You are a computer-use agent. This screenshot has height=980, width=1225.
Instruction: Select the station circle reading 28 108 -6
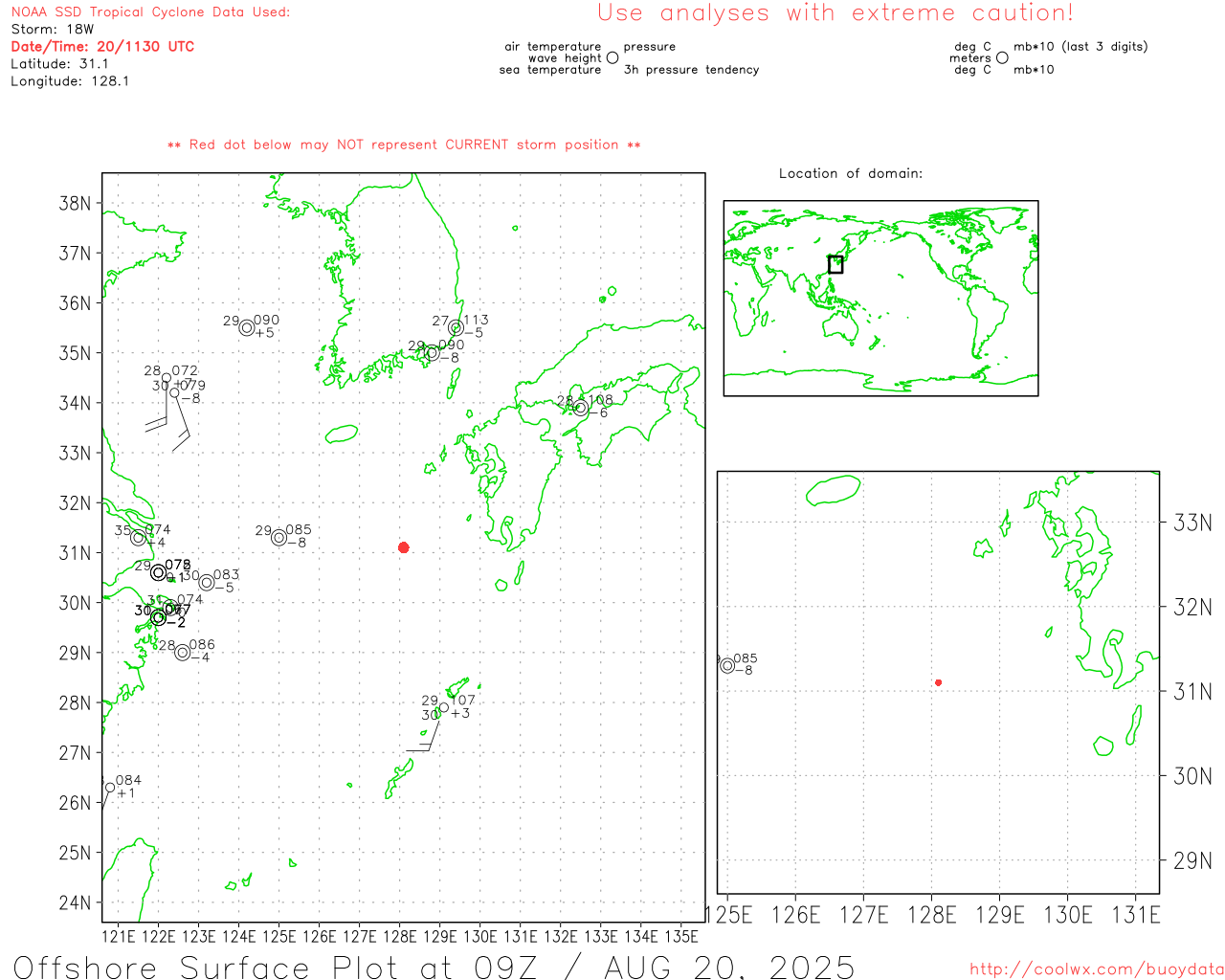click(581, 408)
